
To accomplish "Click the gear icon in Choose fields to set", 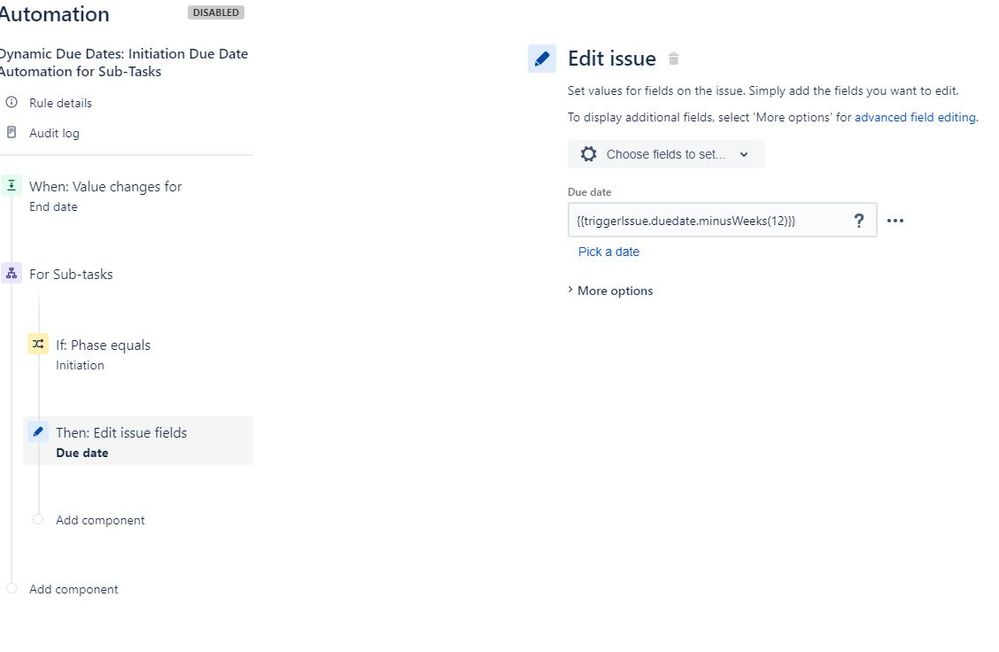I will [589, 154].
